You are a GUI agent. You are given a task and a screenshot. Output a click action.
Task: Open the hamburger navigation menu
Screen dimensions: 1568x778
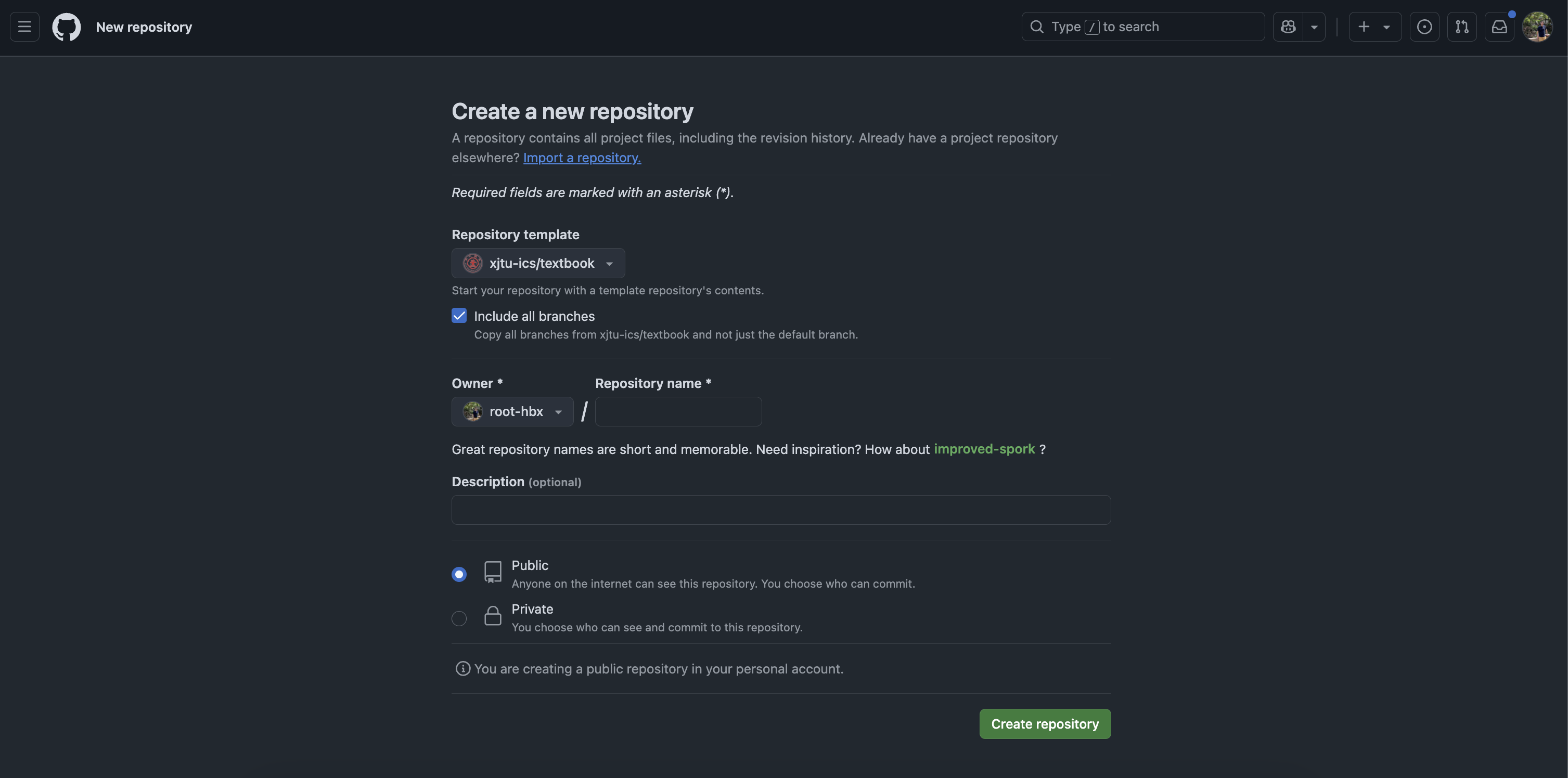click(24, 27)
